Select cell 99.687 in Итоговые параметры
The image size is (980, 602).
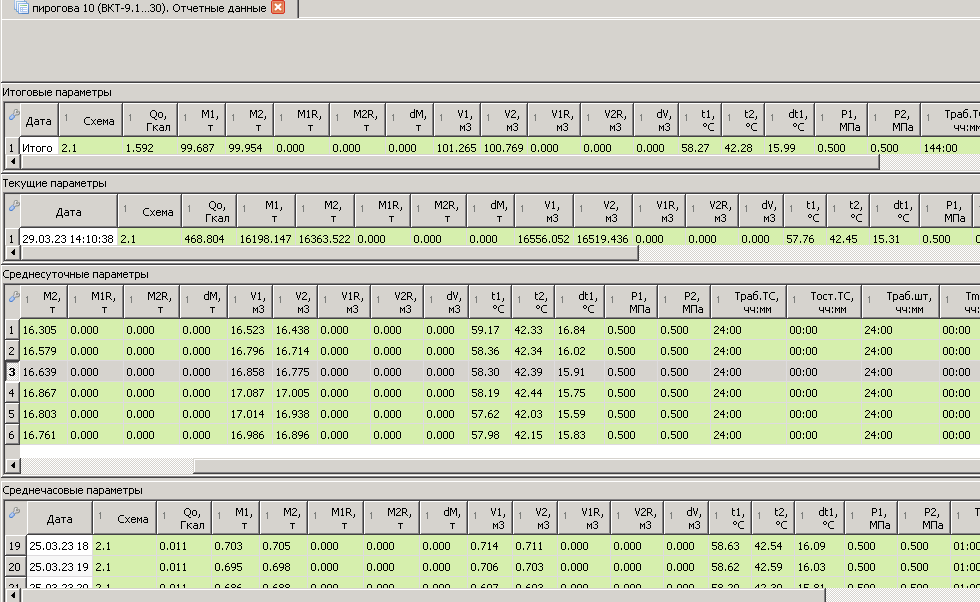click(x=202, y=148)
